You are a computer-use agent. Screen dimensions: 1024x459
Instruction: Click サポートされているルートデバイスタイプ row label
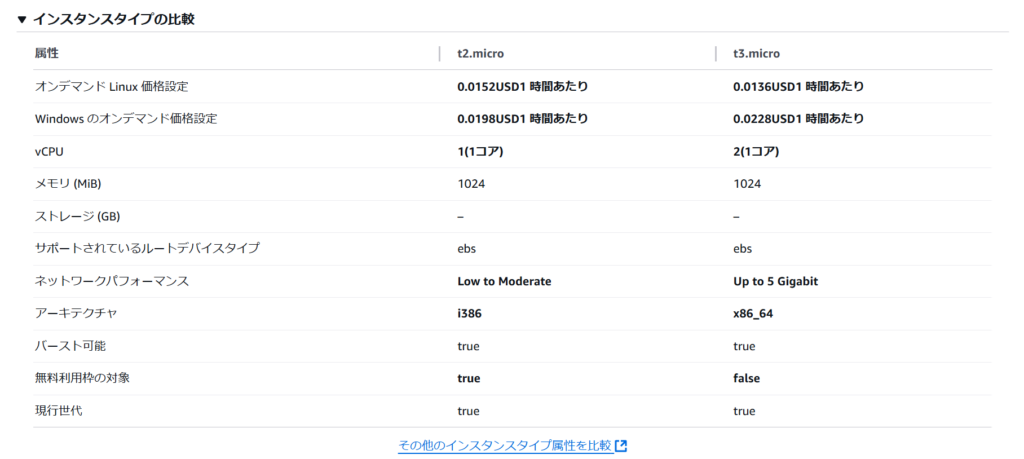147,249
